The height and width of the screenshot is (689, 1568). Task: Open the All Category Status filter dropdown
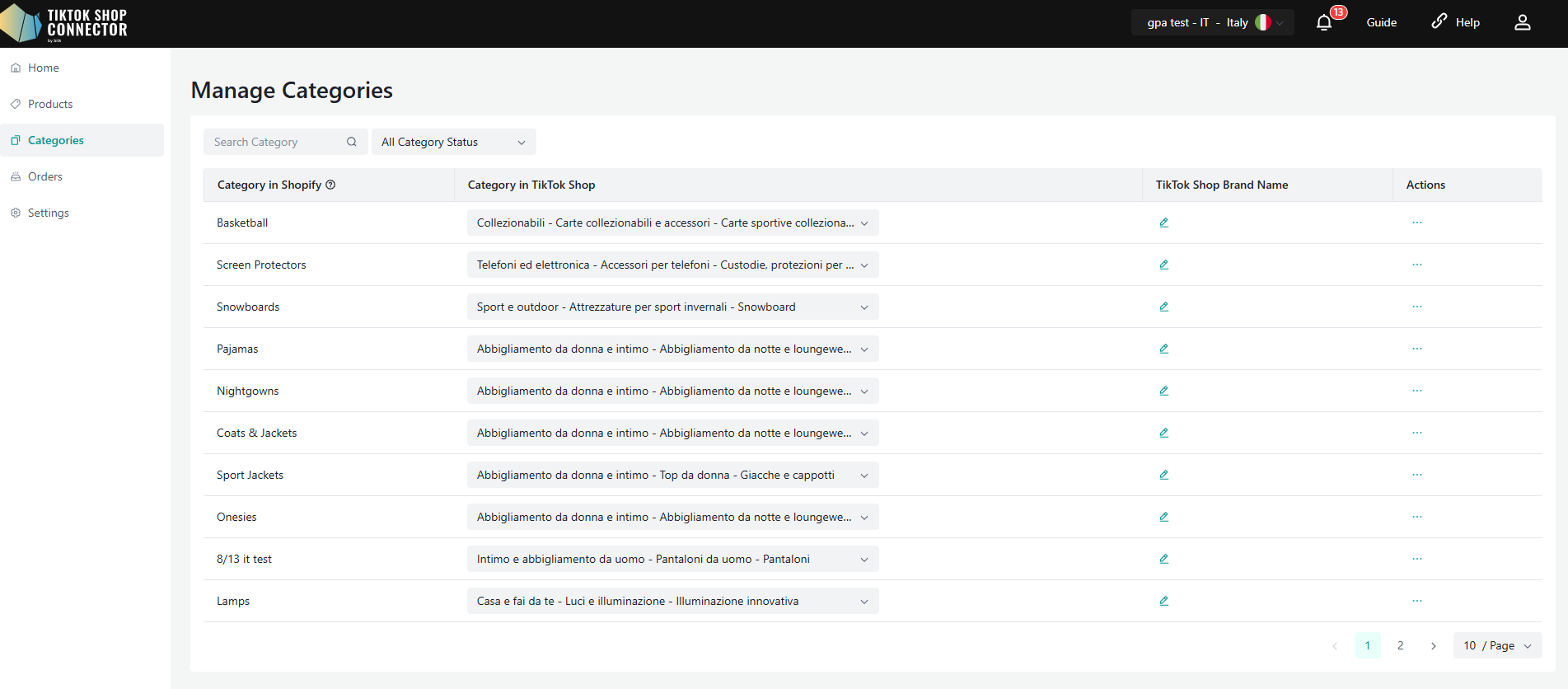[x=454, y=142]
